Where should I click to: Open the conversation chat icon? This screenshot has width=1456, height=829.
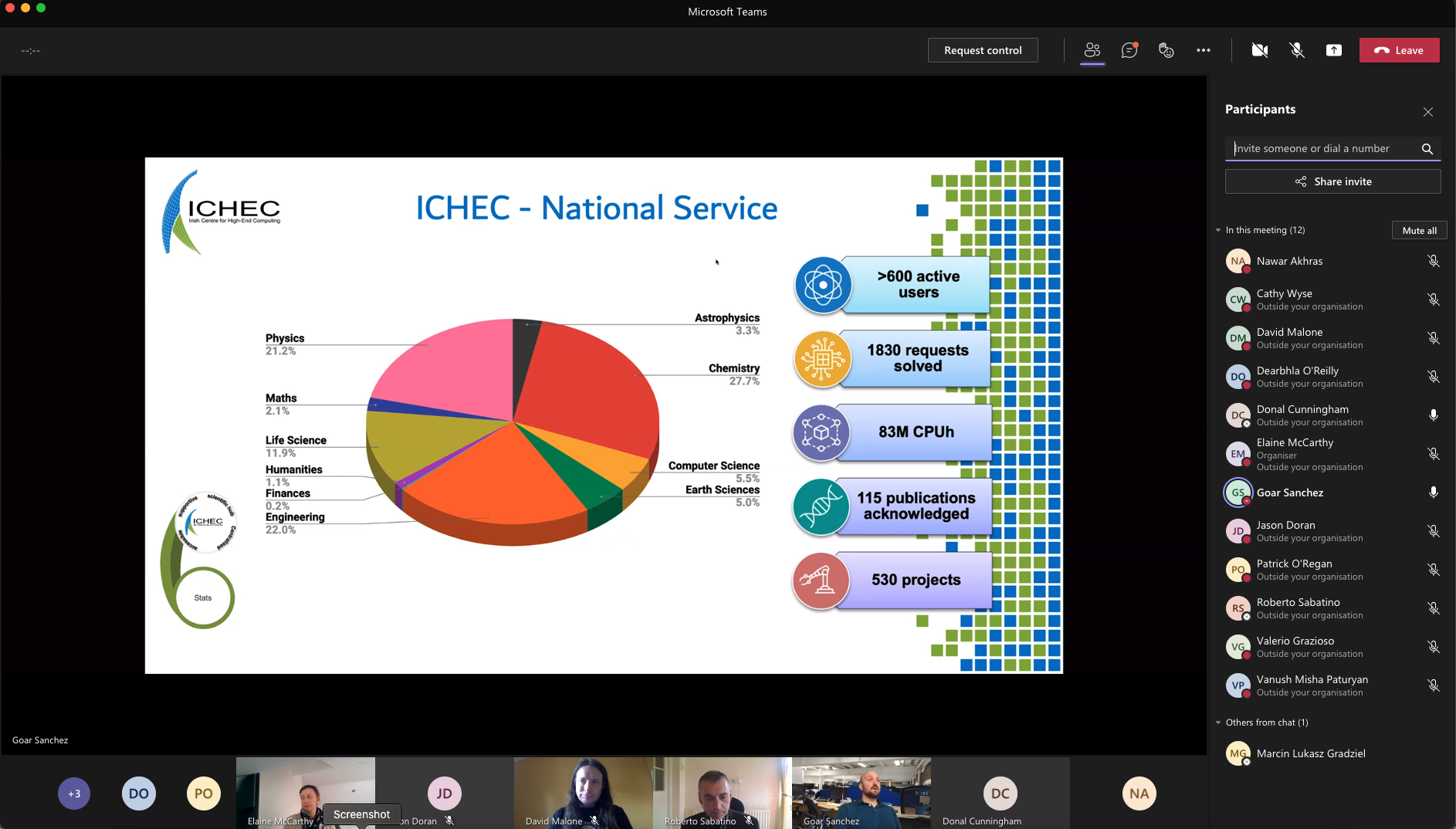coord(1129,50)
